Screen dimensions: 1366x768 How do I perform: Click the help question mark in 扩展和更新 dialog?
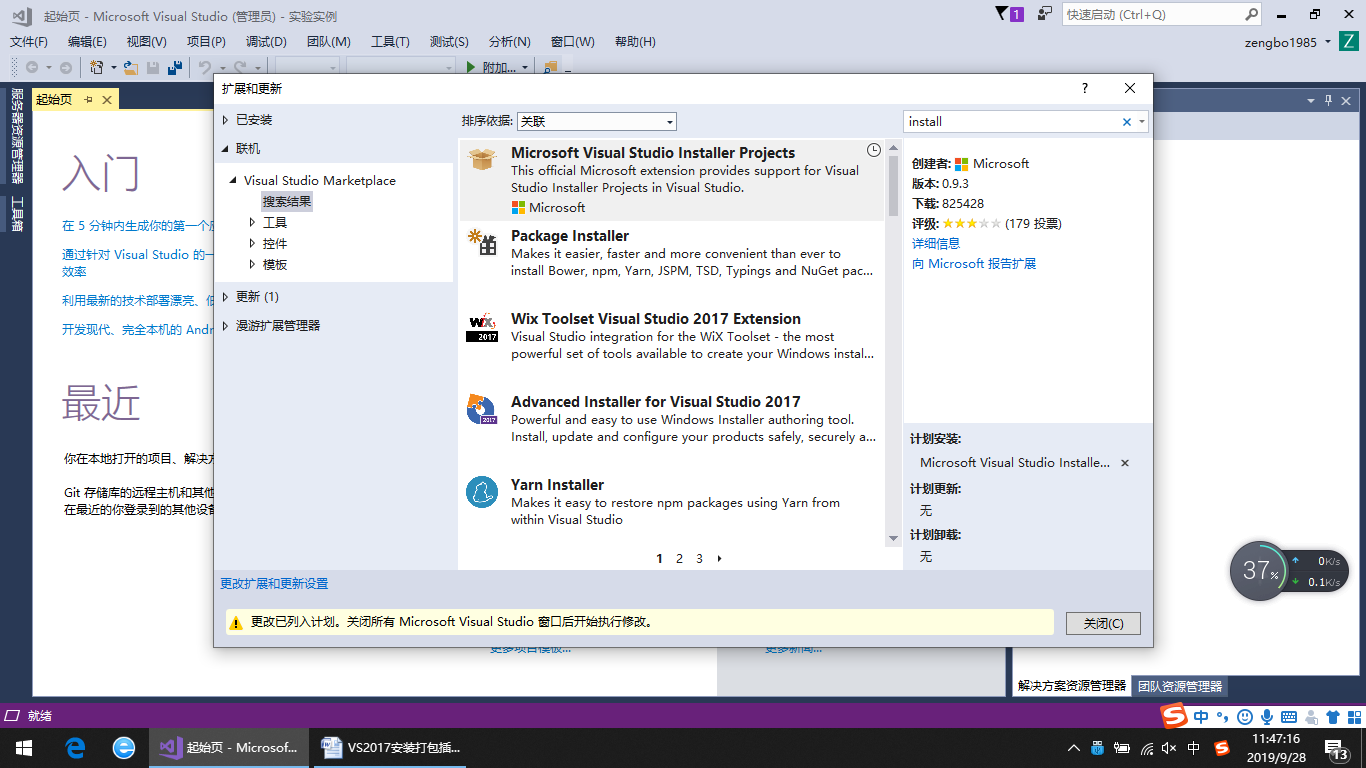1085,88
